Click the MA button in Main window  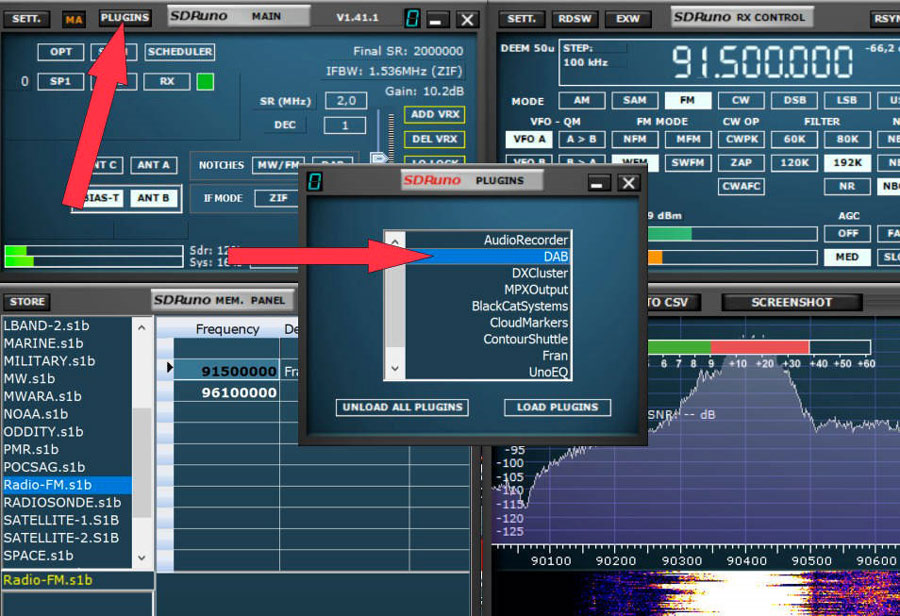(73, 20)
